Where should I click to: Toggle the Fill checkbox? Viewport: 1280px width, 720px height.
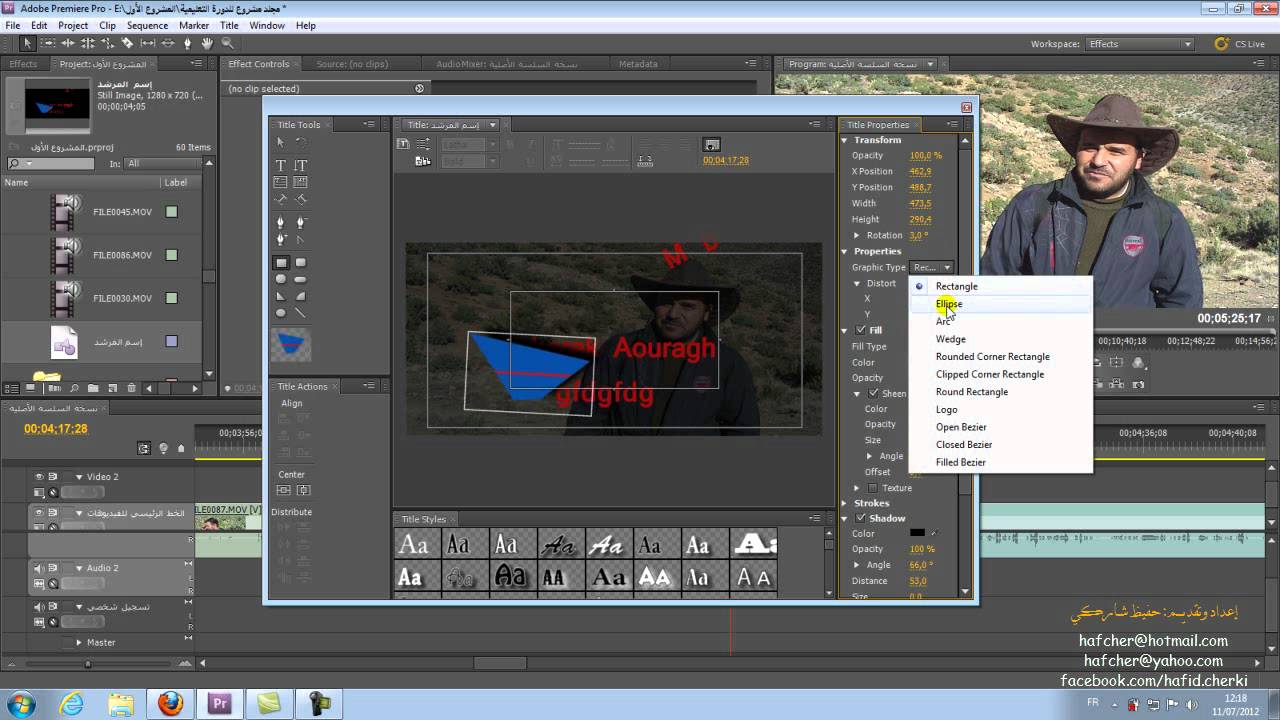[x=861, y=330]
